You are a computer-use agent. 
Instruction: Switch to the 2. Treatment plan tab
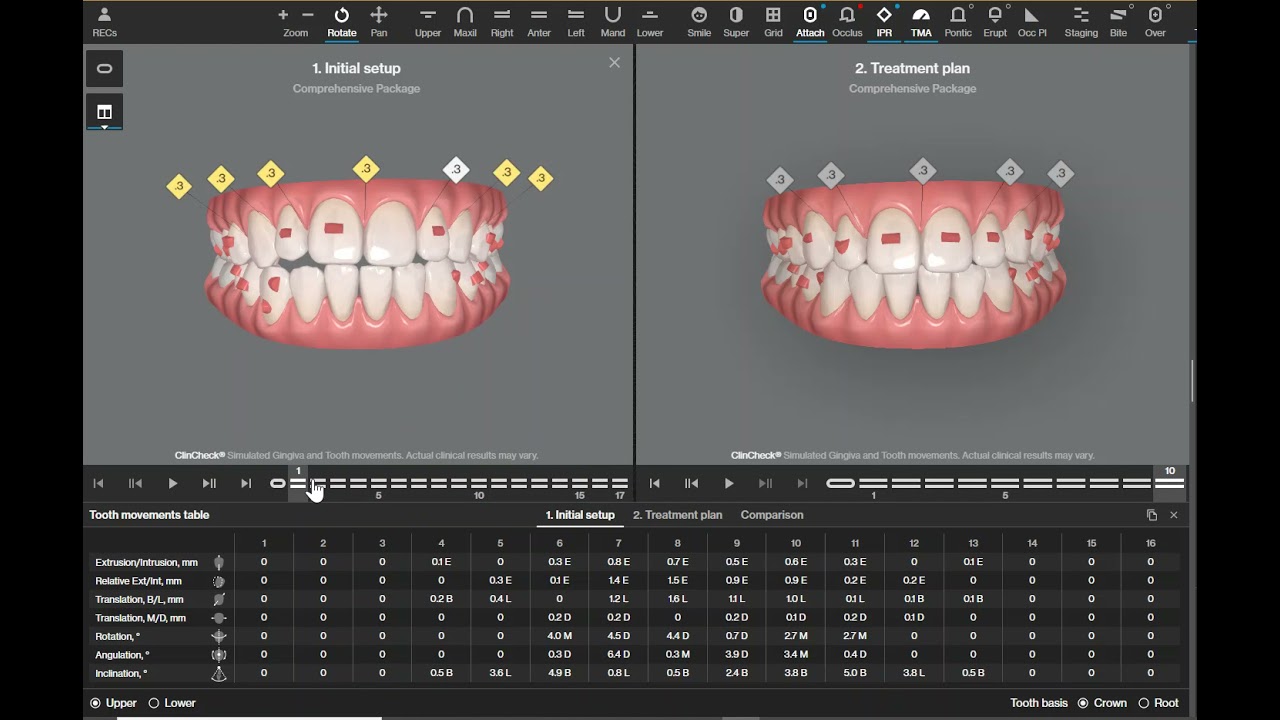tap(677, 515)
